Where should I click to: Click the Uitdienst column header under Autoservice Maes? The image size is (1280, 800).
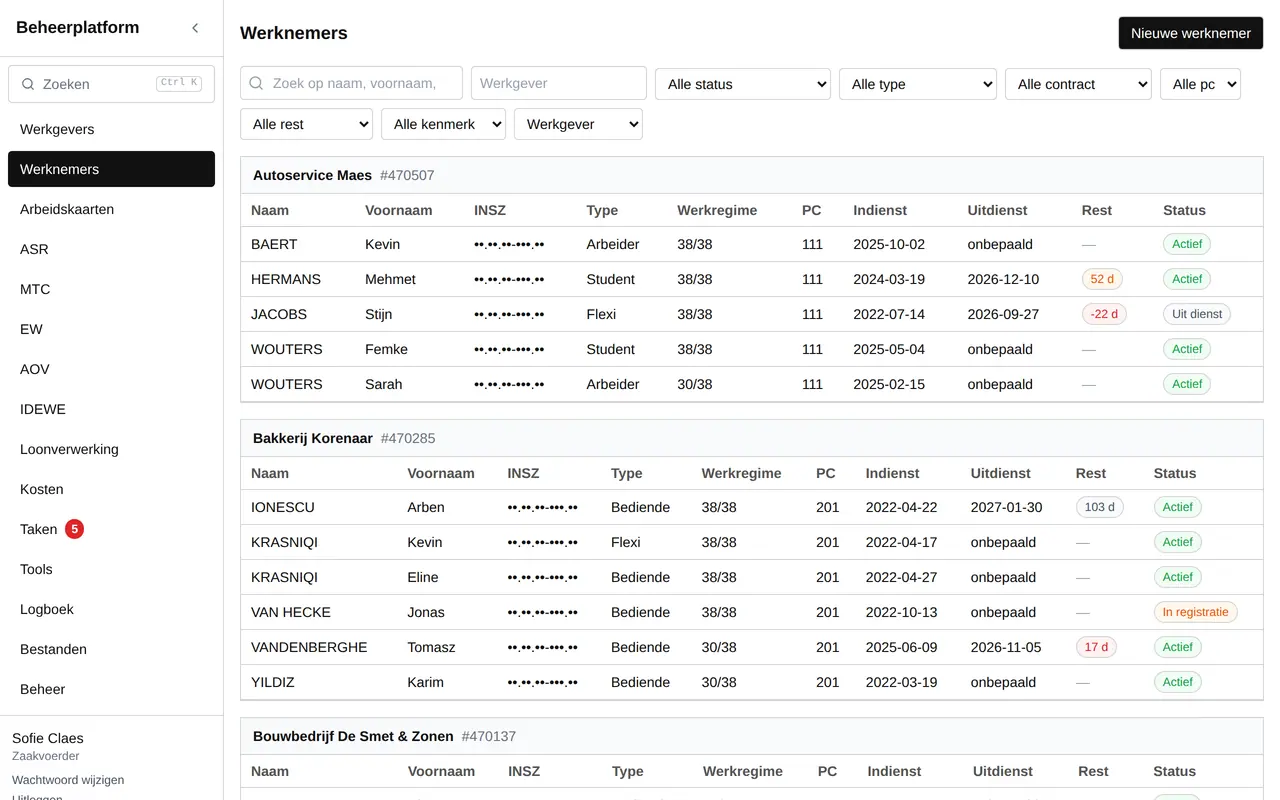[x=997, y=210]
